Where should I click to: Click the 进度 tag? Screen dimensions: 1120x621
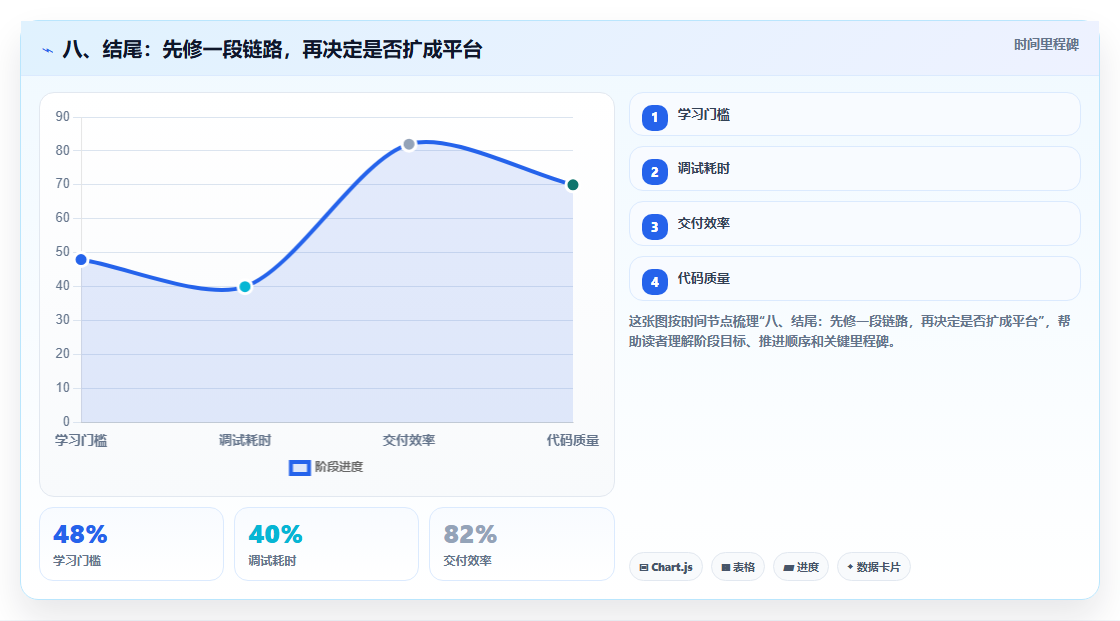(801, 567)
